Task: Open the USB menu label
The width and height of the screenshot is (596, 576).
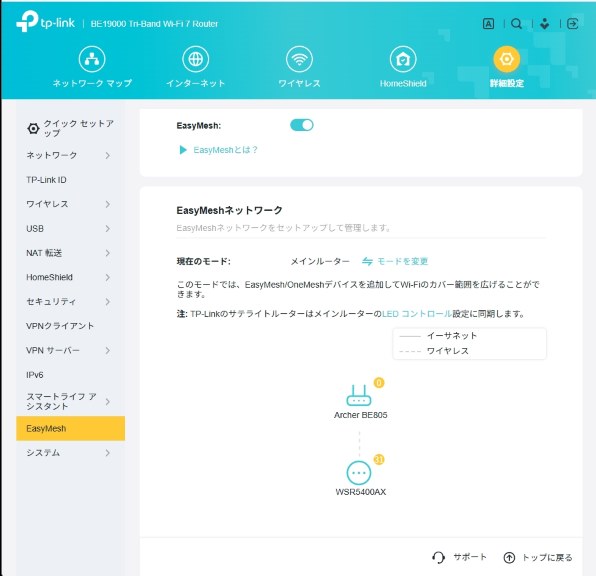Action: [x=35, y=228]
